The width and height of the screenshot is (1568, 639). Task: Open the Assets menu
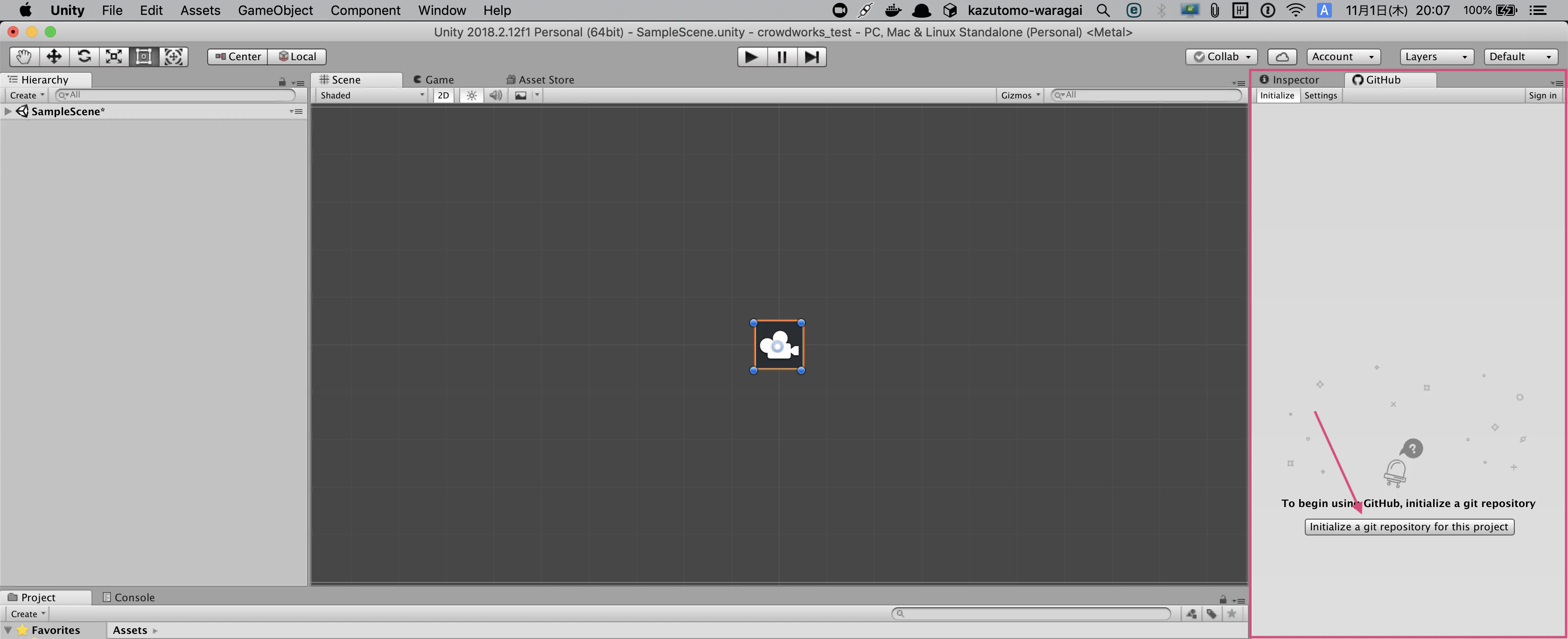coord(200,10)
